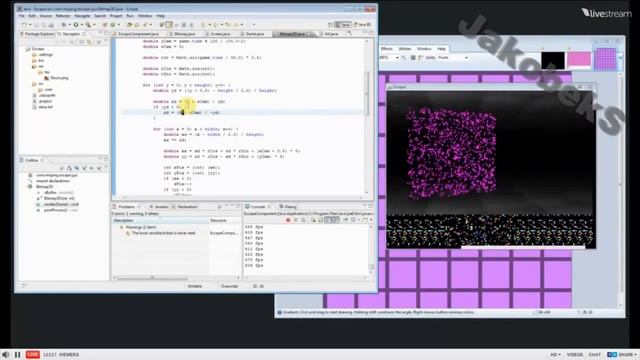Select render(Game) method in the Outline
The image size is (640, 360).
(61, 204)
